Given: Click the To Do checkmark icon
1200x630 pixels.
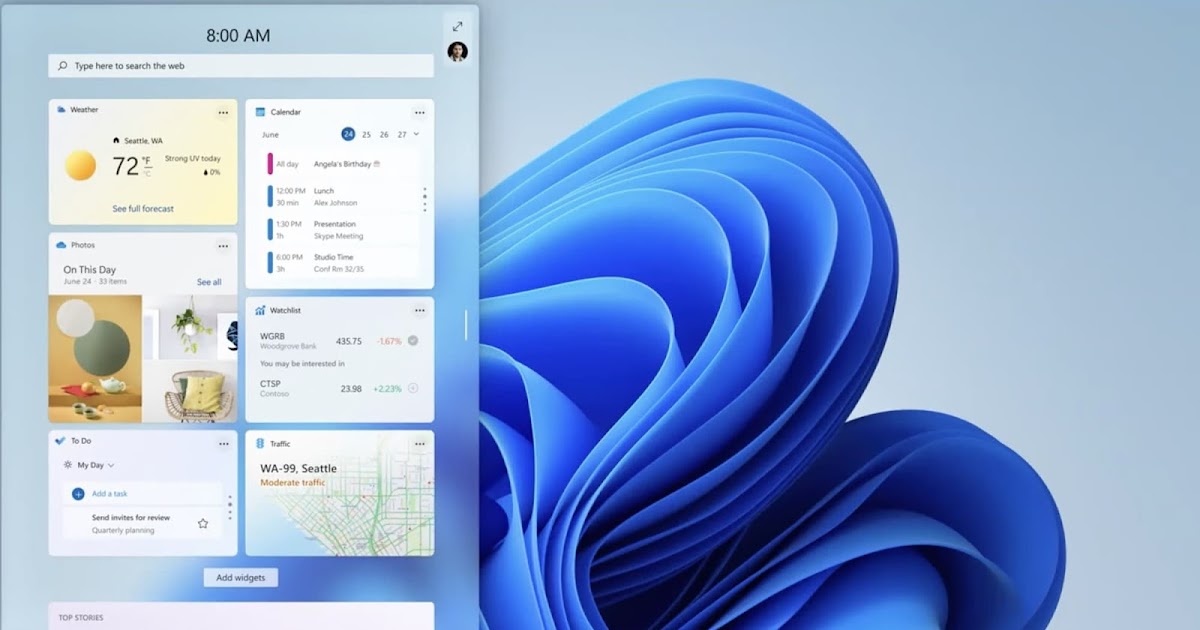Looking at the screenshot, I should [60, 441].
